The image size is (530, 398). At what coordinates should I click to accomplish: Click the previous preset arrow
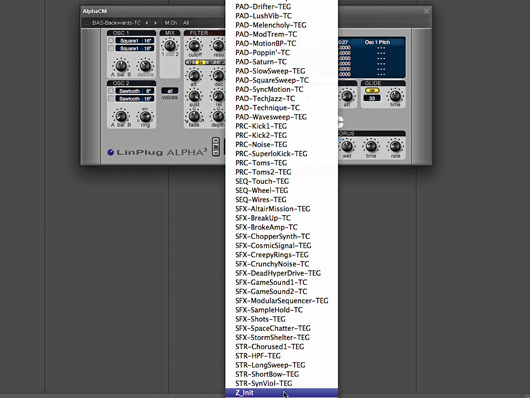[x=147, y=23]
